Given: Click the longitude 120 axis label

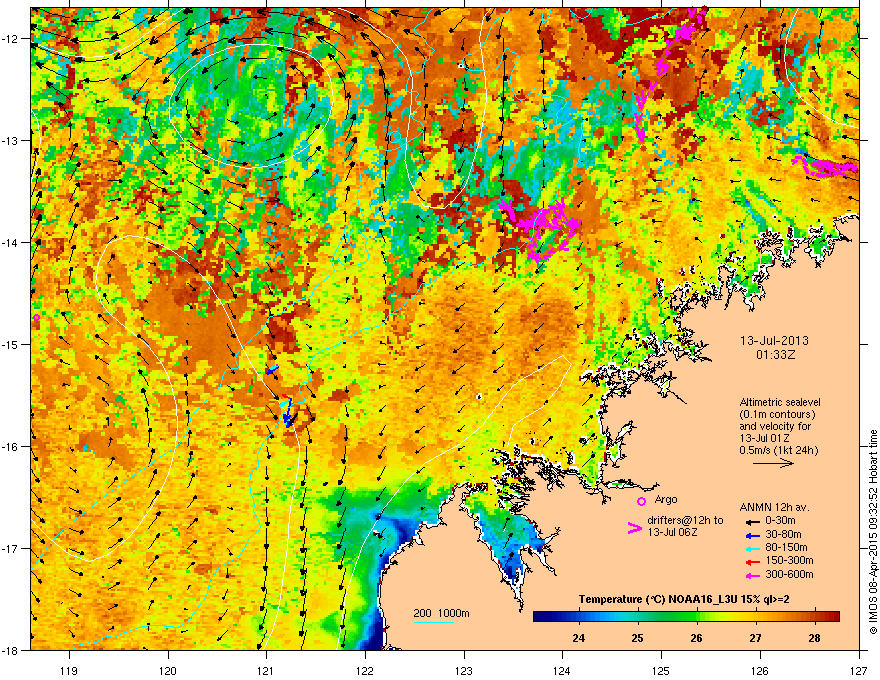Looking at the screenshot, I should click(168, 670).
